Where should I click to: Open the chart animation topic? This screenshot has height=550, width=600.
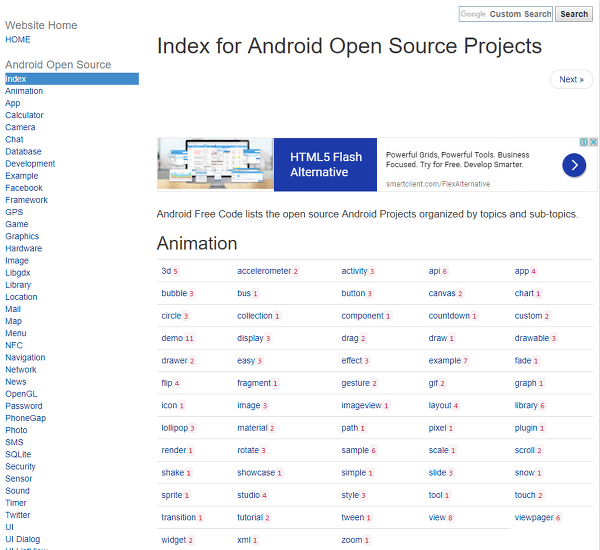524,293
